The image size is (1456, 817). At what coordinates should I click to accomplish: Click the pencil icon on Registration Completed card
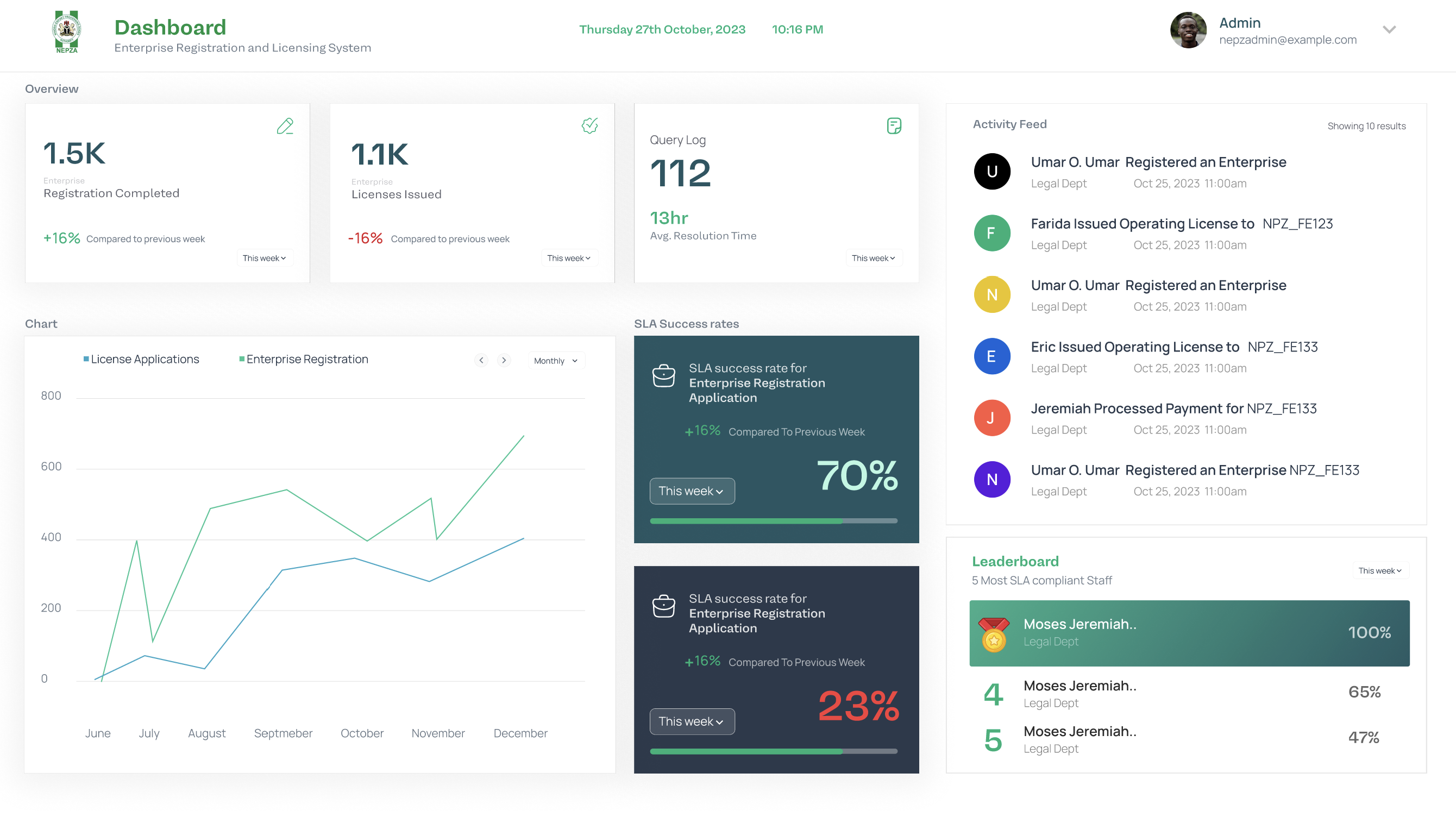click(285, 125)
